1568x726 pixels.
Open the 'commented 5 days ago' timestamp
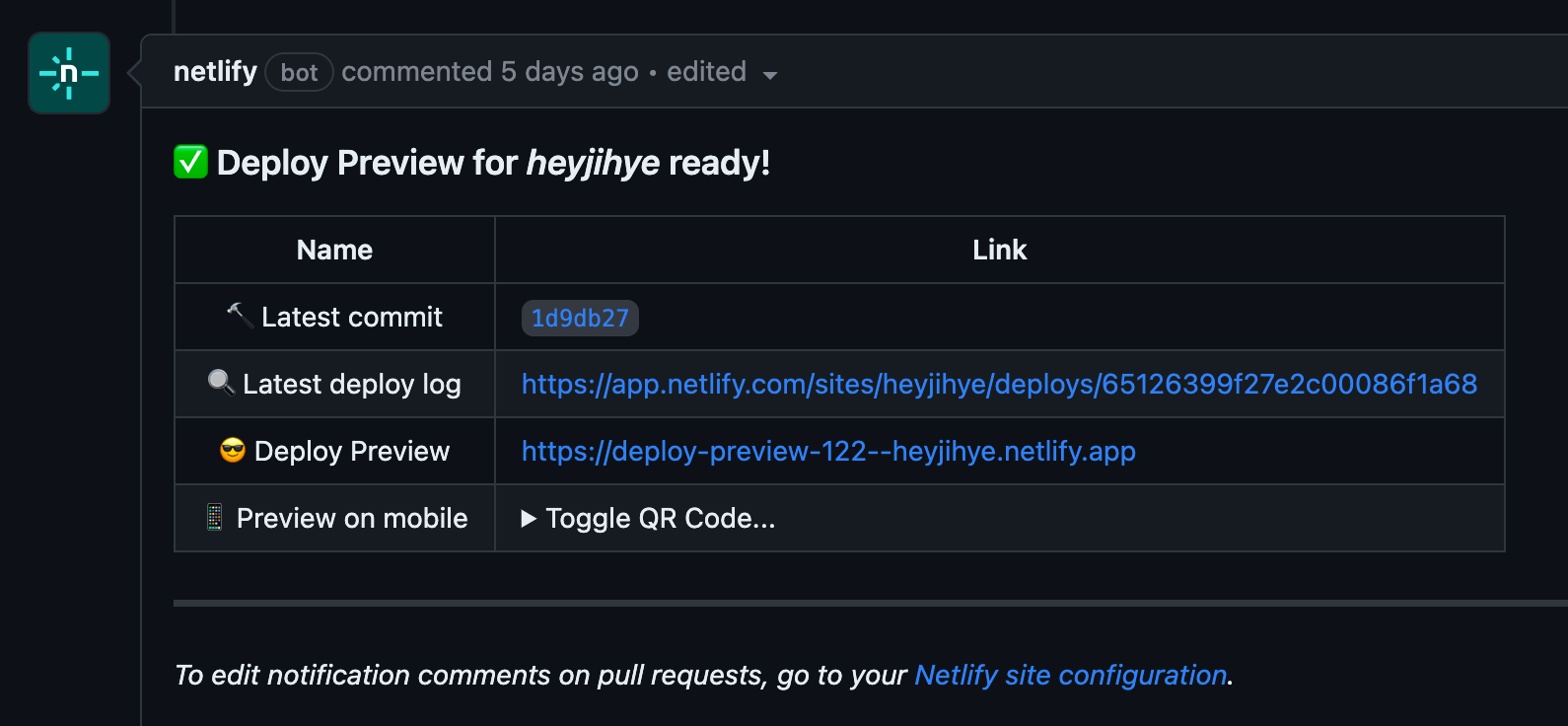(490, 72)
